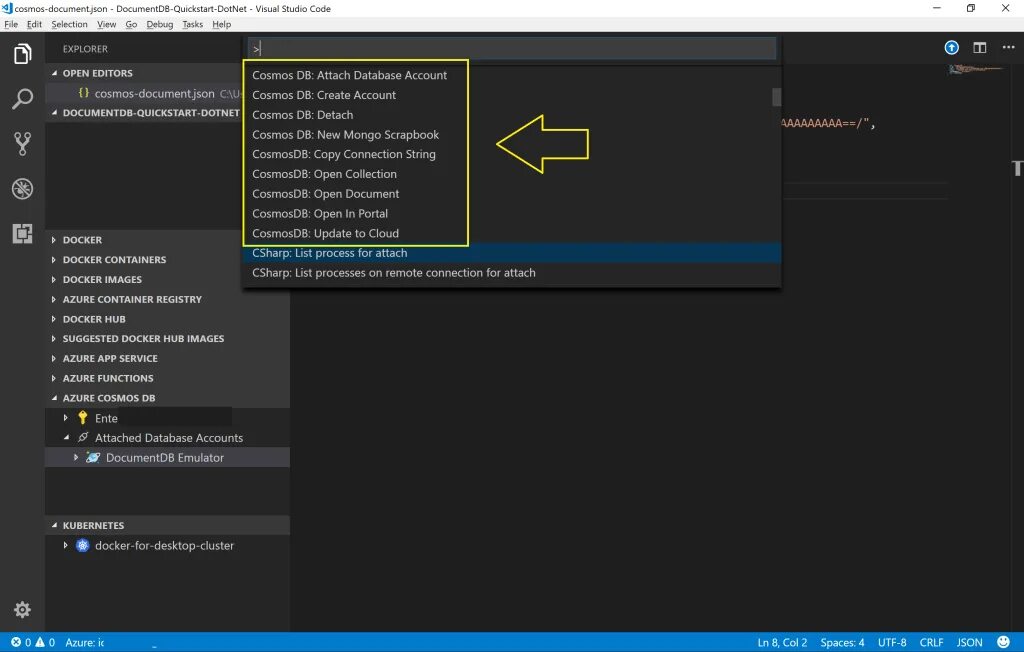Viewport: 1024px width, 652px height.
Task: Collapse Attached Database Accounts node arrow
Action: coord(66,437)
